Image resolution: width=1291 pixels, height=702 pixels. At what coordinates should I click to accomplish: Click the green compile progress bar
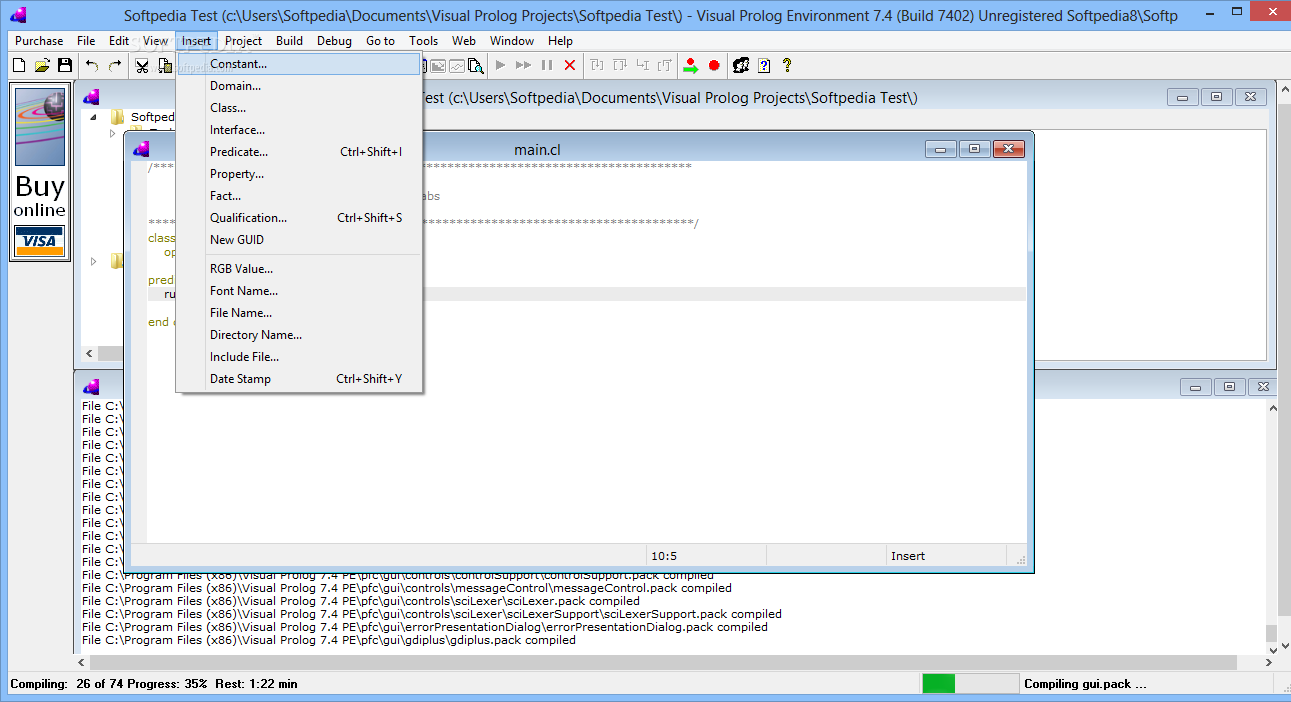point(939,684)
